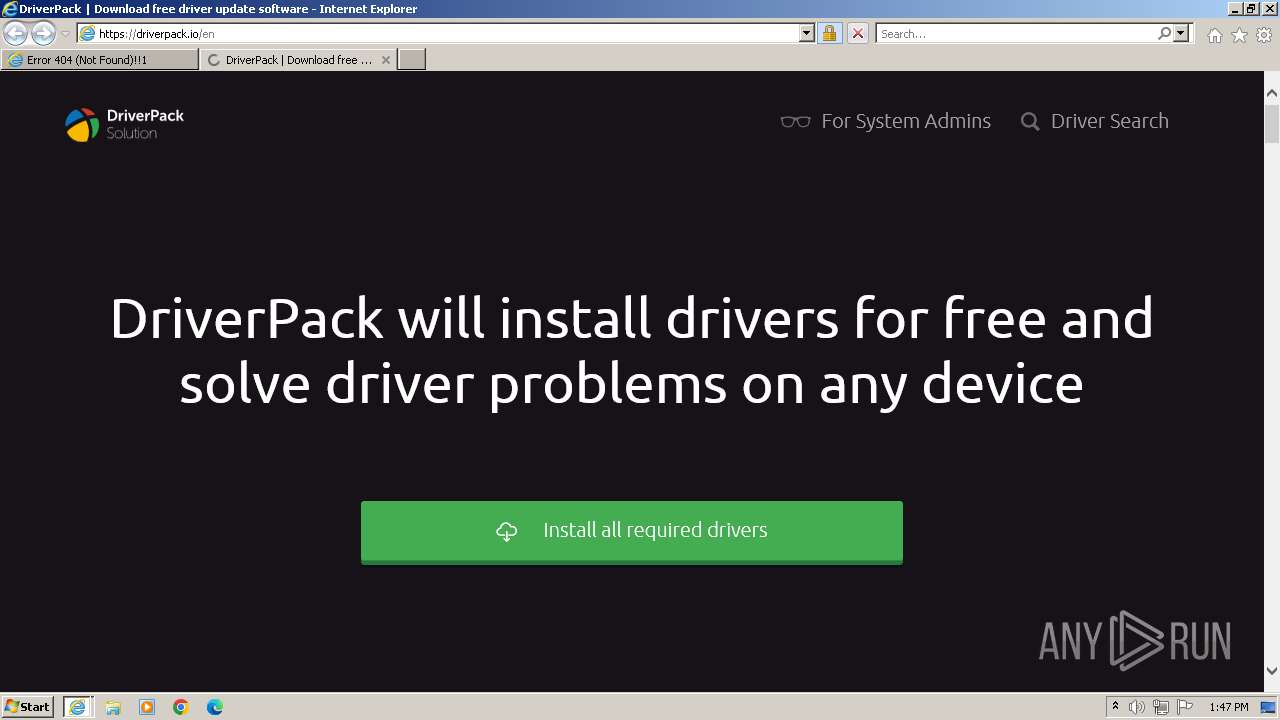The height and width of the screenshot is (720, 1280).
Task: Click the scrollbar up arrow
Action: [x=1271, y=93]
